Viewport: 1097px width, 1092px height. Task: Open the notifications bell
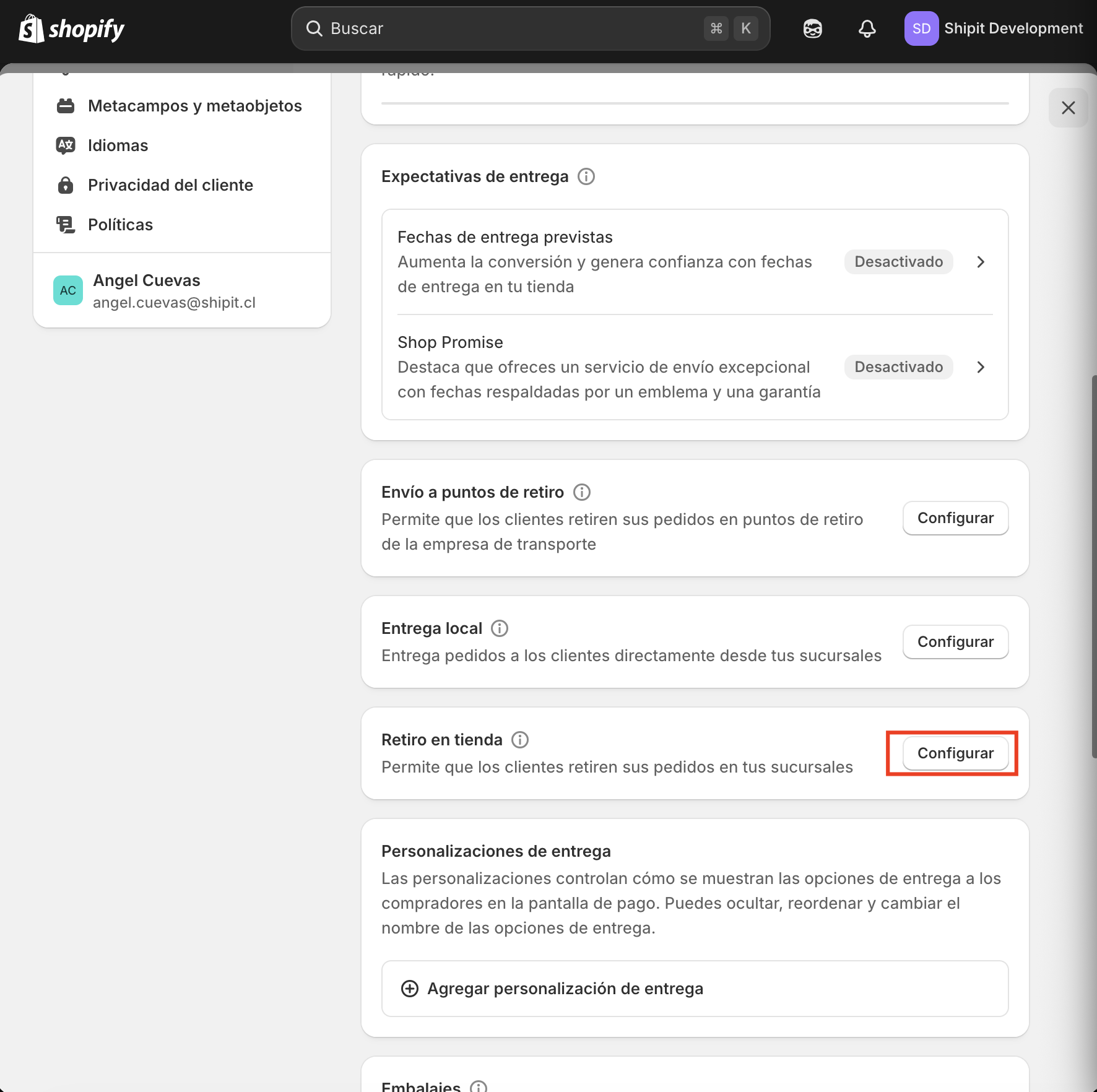[867, 28]
